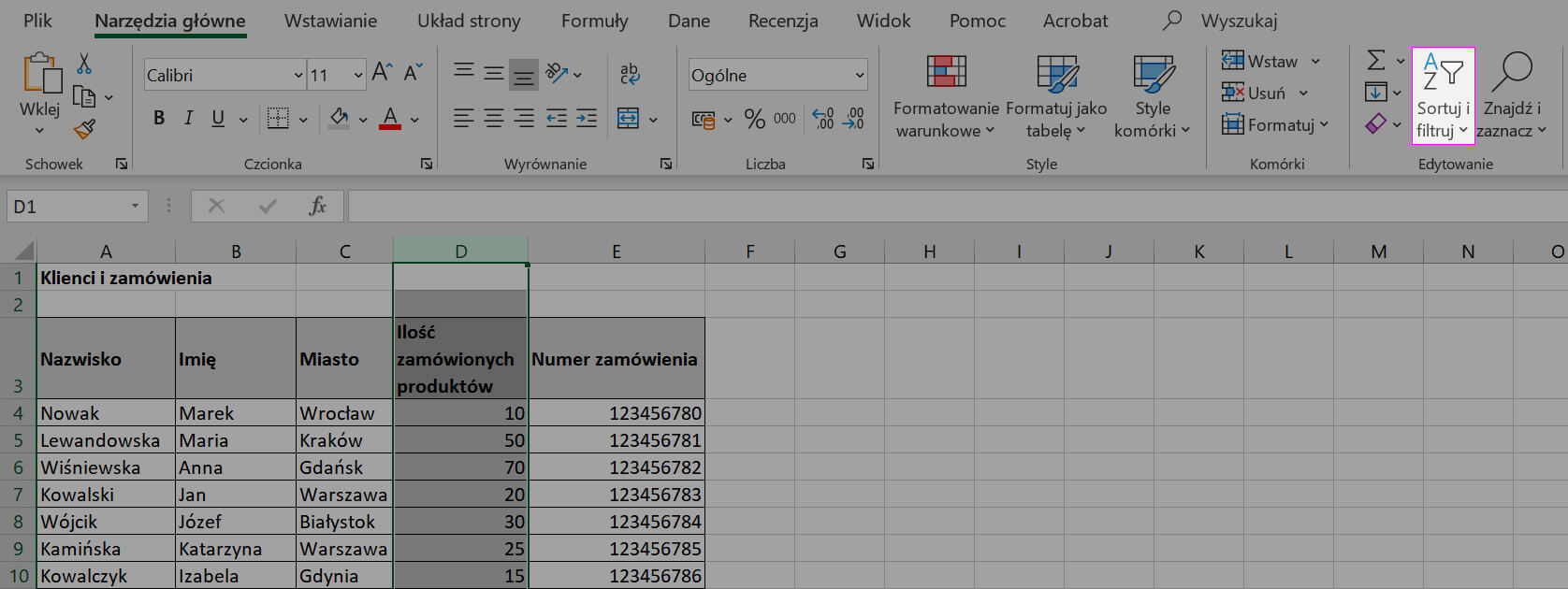Apply fill color with paint bucket
The height and width of the screenshot is (589, 1568).
[x=340, y=118]
